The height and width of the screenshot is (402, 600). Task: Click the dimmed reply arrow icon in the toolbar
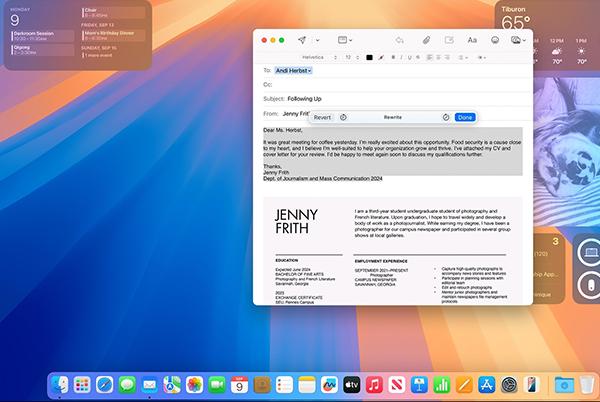point(399,40)
